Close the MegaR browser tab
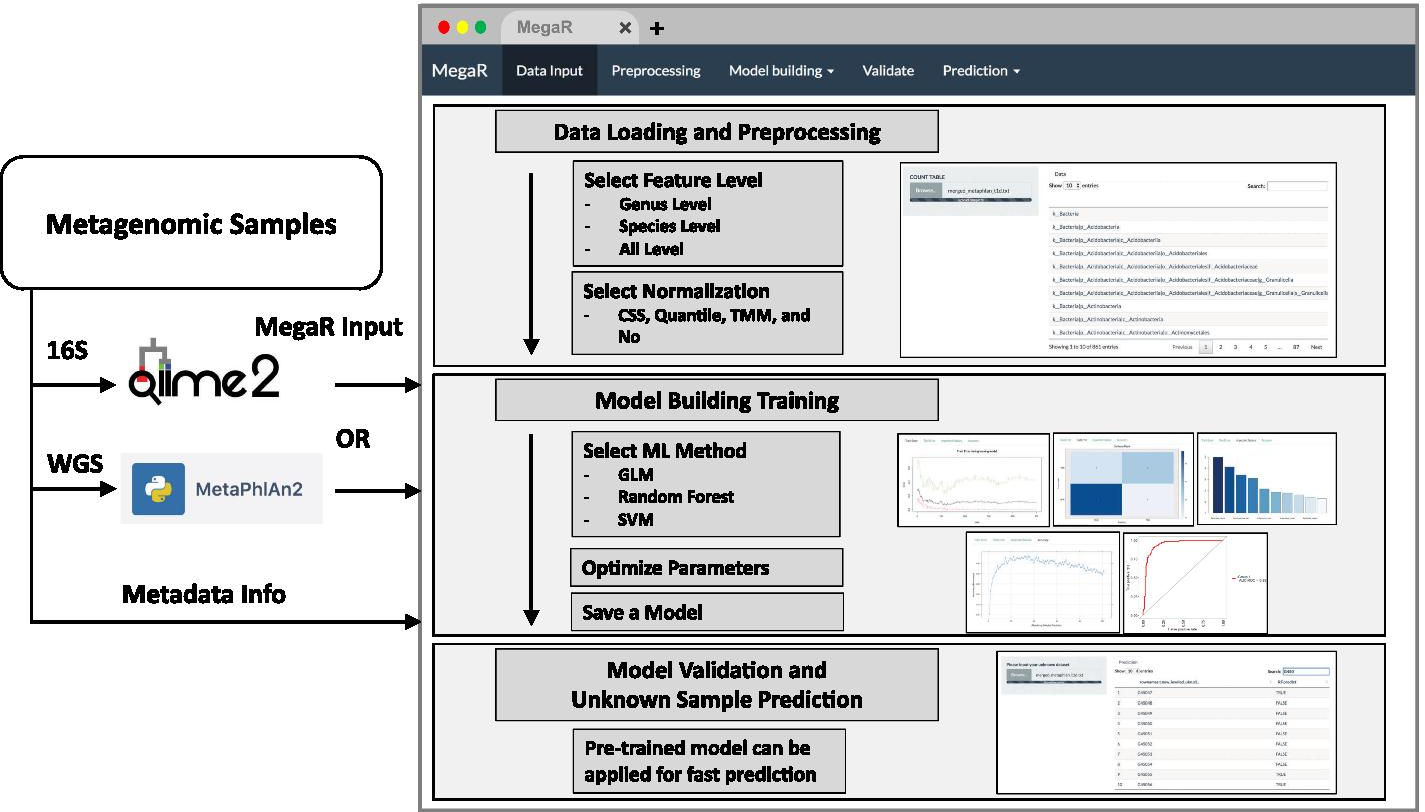The height and width of the screenshot is (812, 1425). coord(625,28)
